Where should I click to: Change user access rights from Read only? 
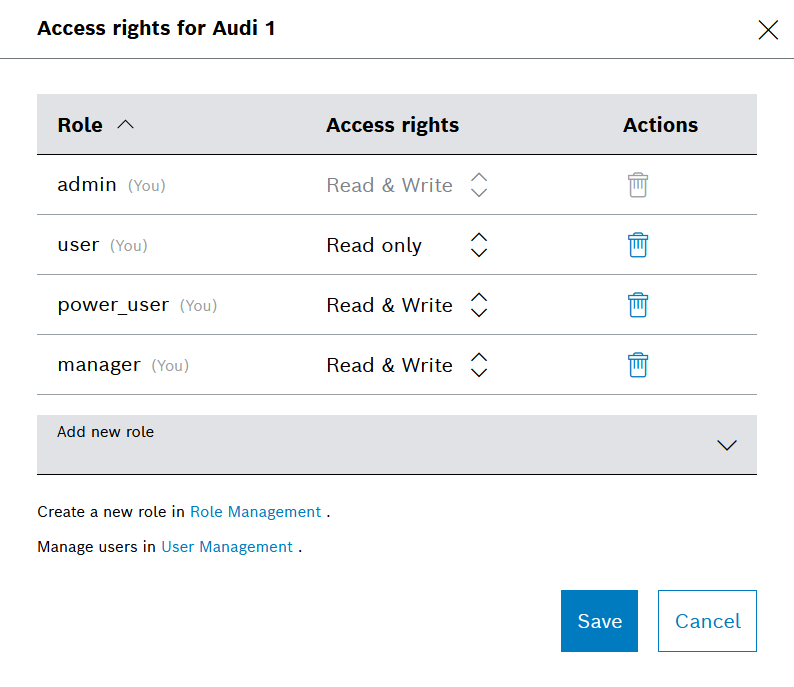tap(478, 245)
